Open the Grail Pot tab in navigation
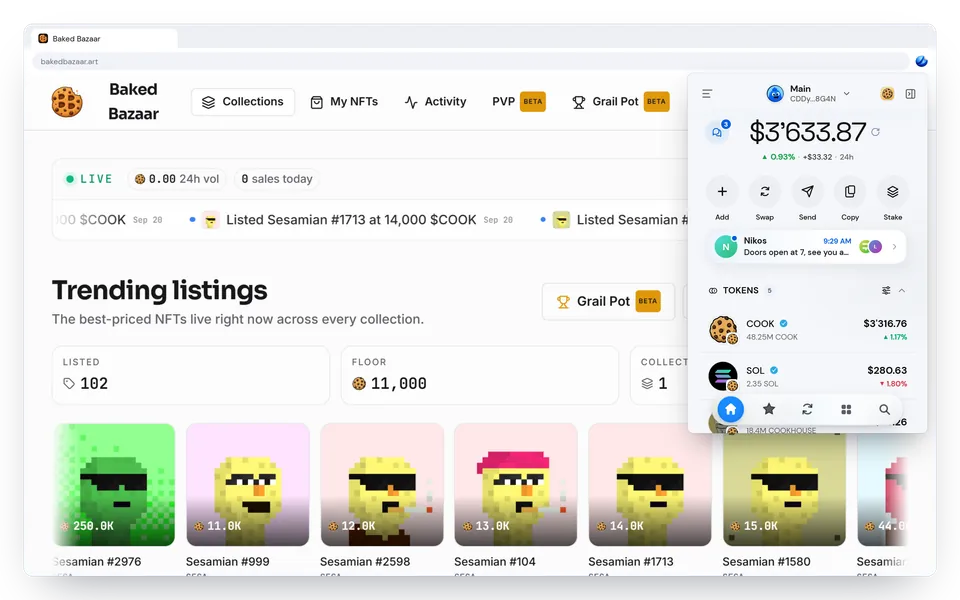Image resolution: width=960 pixels, height=600 pixels. (x=620, y=102)
